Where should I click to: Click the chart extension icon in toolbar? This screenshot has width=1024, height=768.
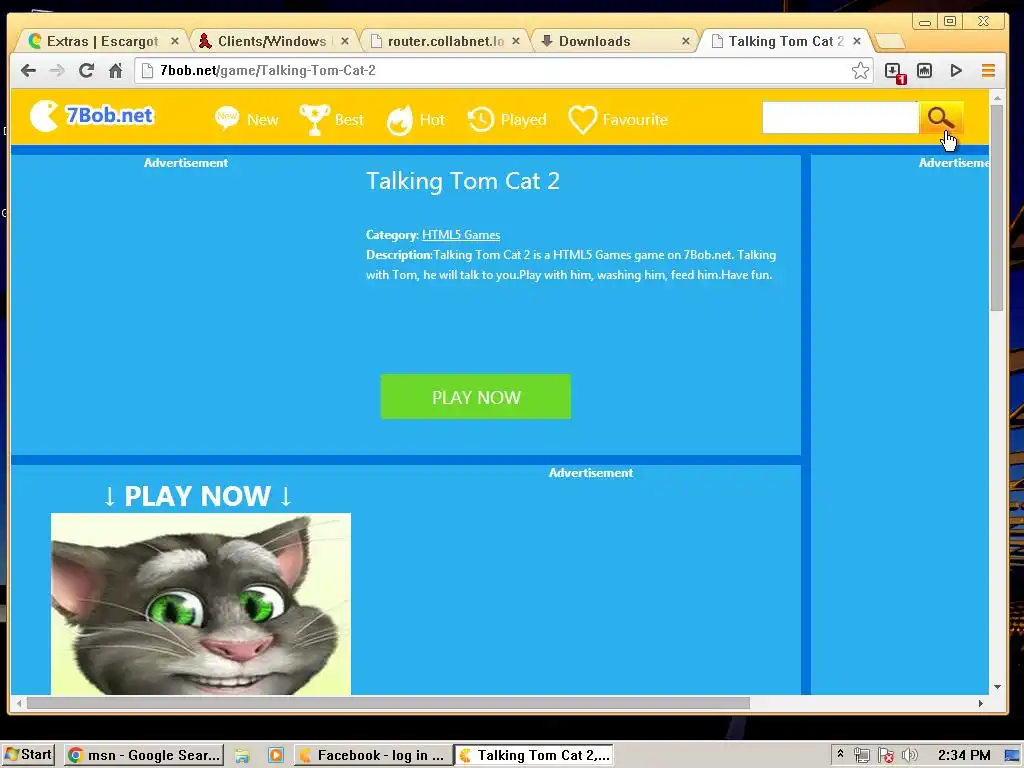point(924,71)
